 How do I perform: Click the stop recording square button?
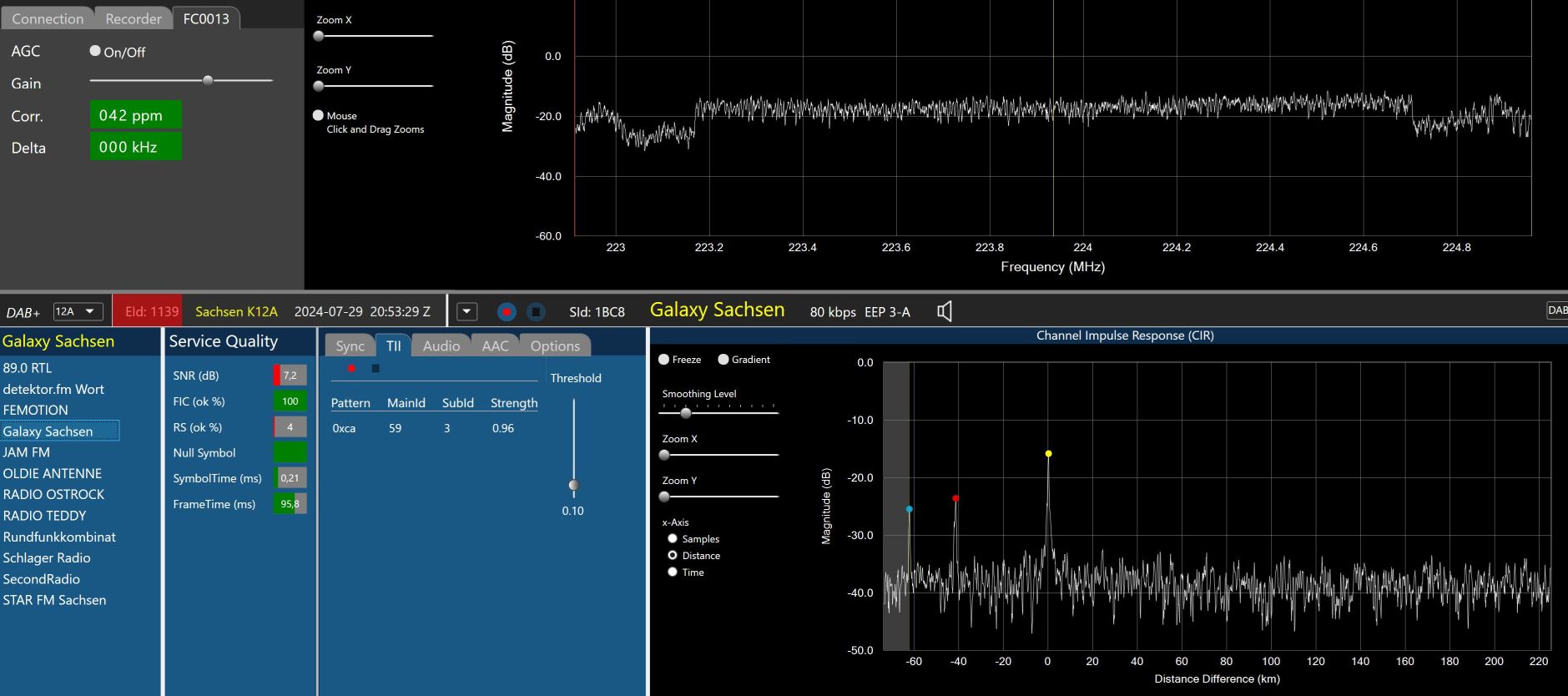536,311
